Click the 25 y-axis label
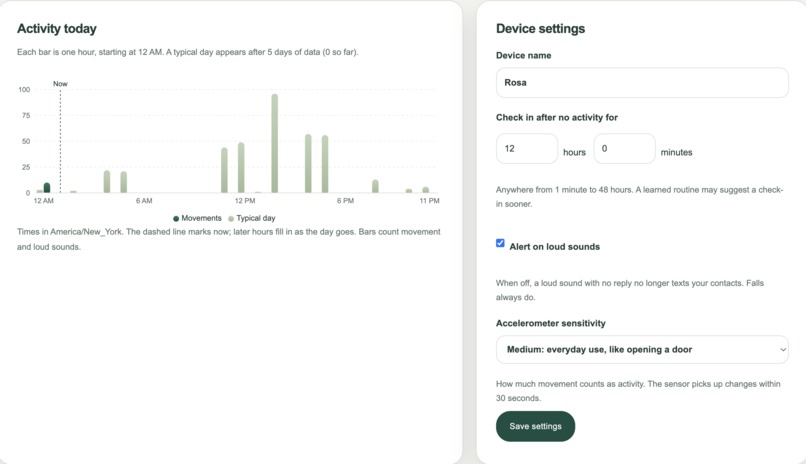This screenshot has width=806, height=464. coord(26,167)
